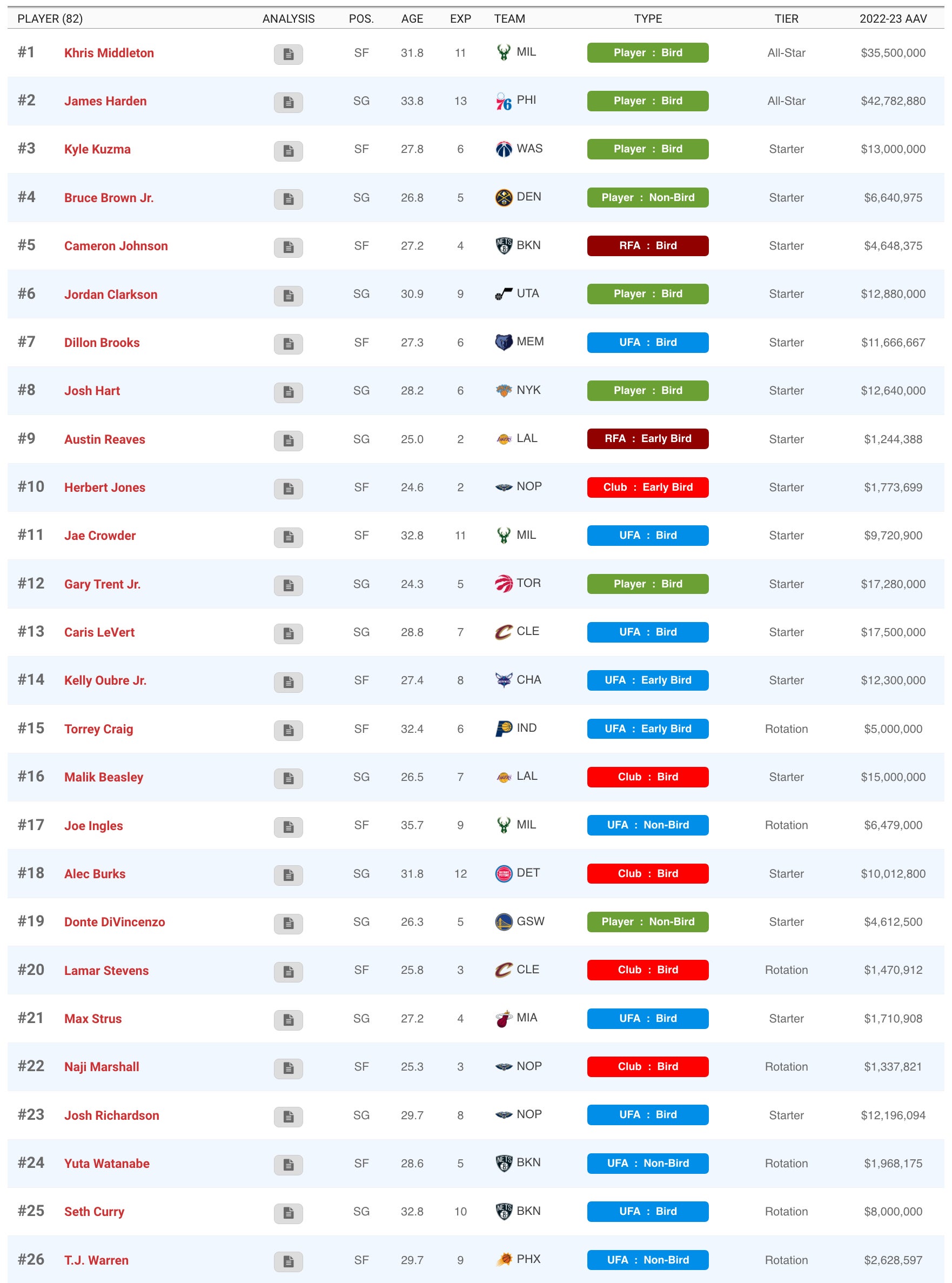Click the Heat logo in Max Strus row
Screen dimensions: 952x1283
503,1018
